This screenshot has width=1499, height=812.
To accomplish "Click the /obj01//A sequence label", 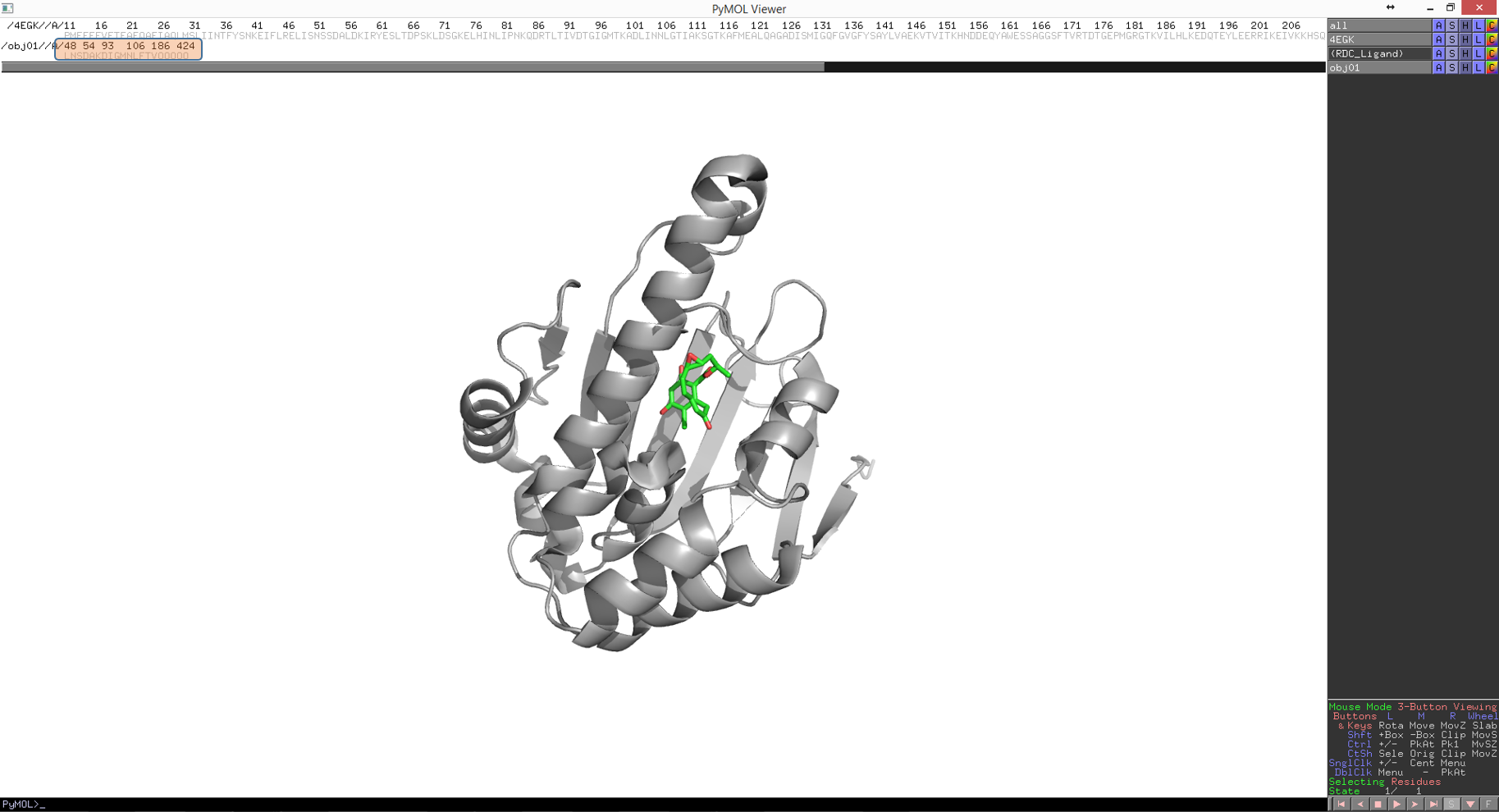I will coord(30,46).
